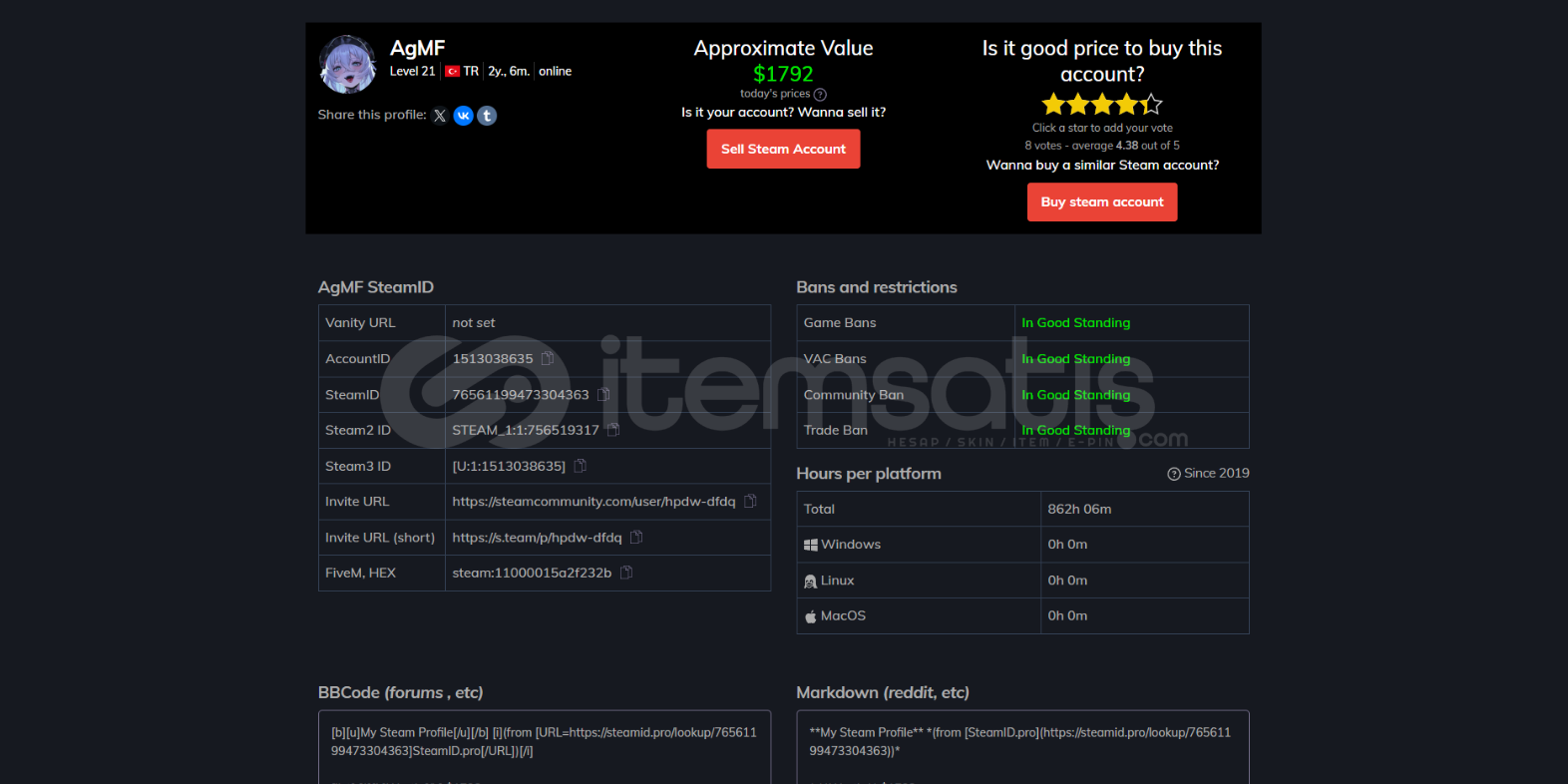Rate account with fifth star

1151,104
